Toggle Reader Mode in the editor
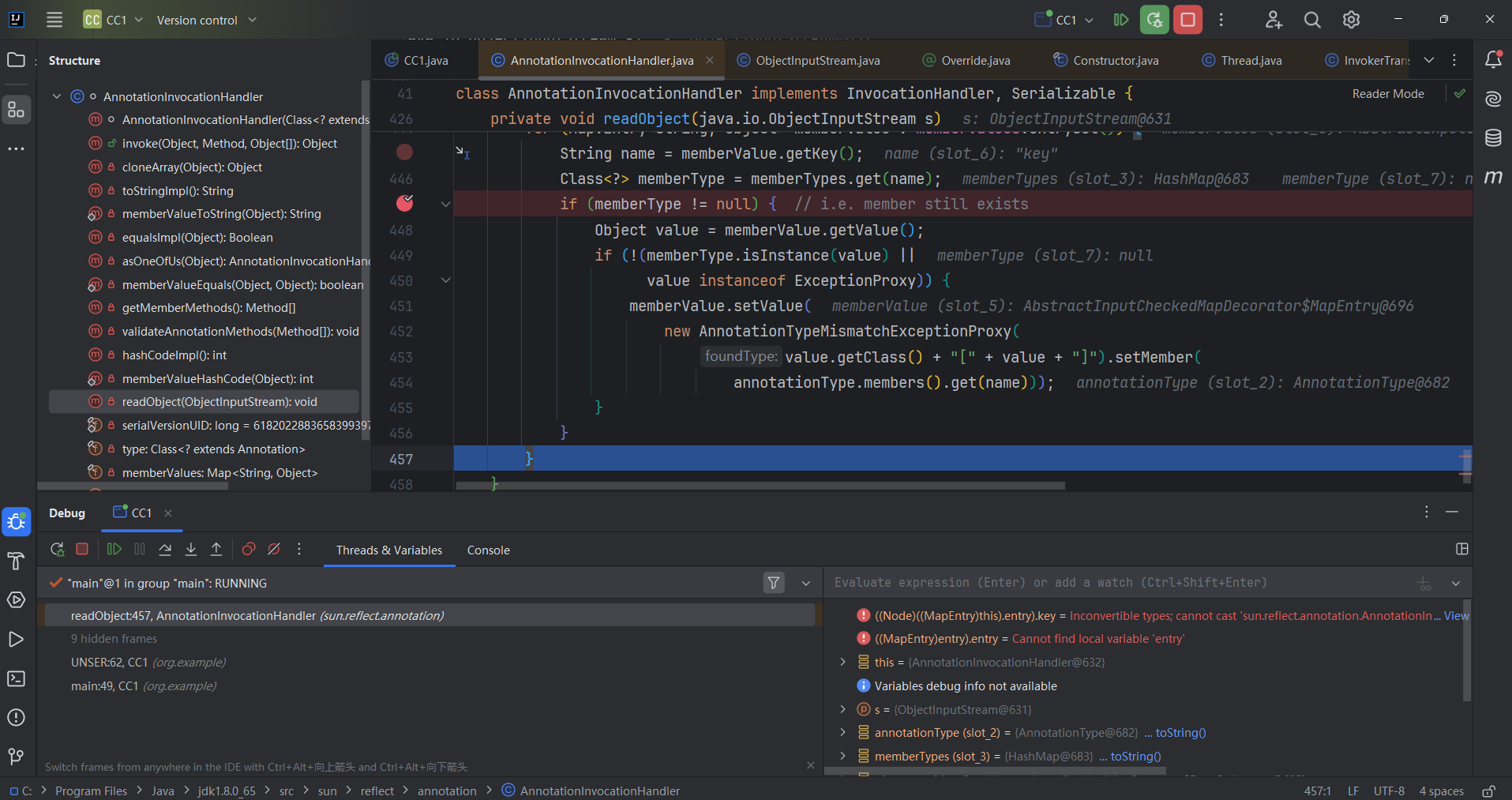1512x800 pixels. (1388, 94)
